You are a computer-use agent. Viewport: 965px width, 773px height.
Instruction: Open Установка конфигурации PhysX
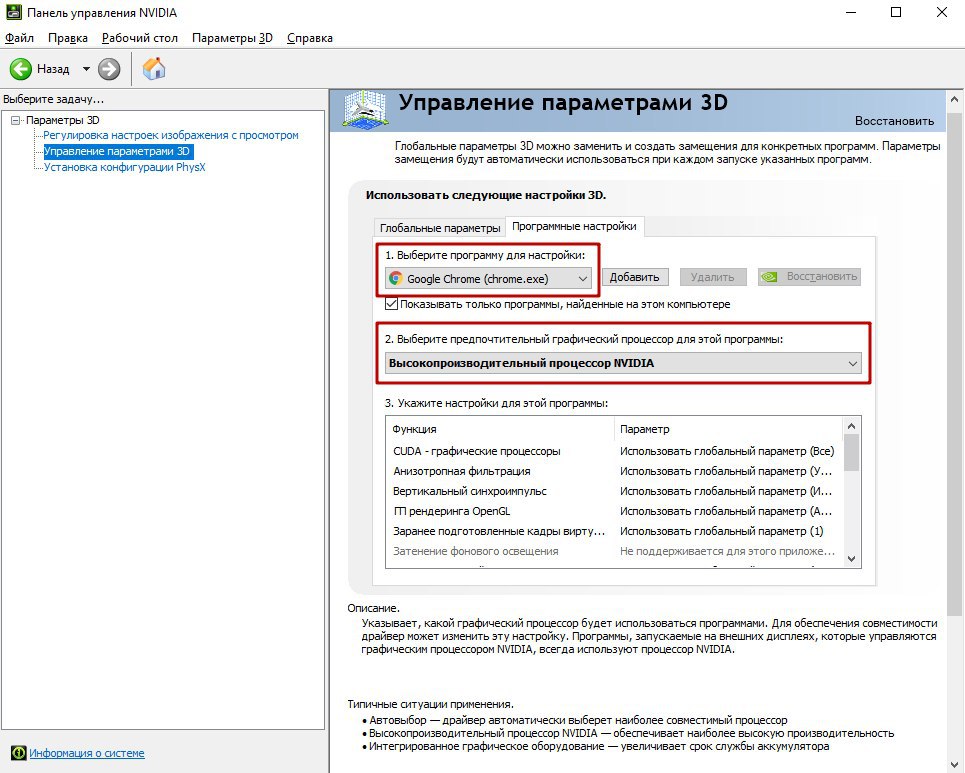124,167
